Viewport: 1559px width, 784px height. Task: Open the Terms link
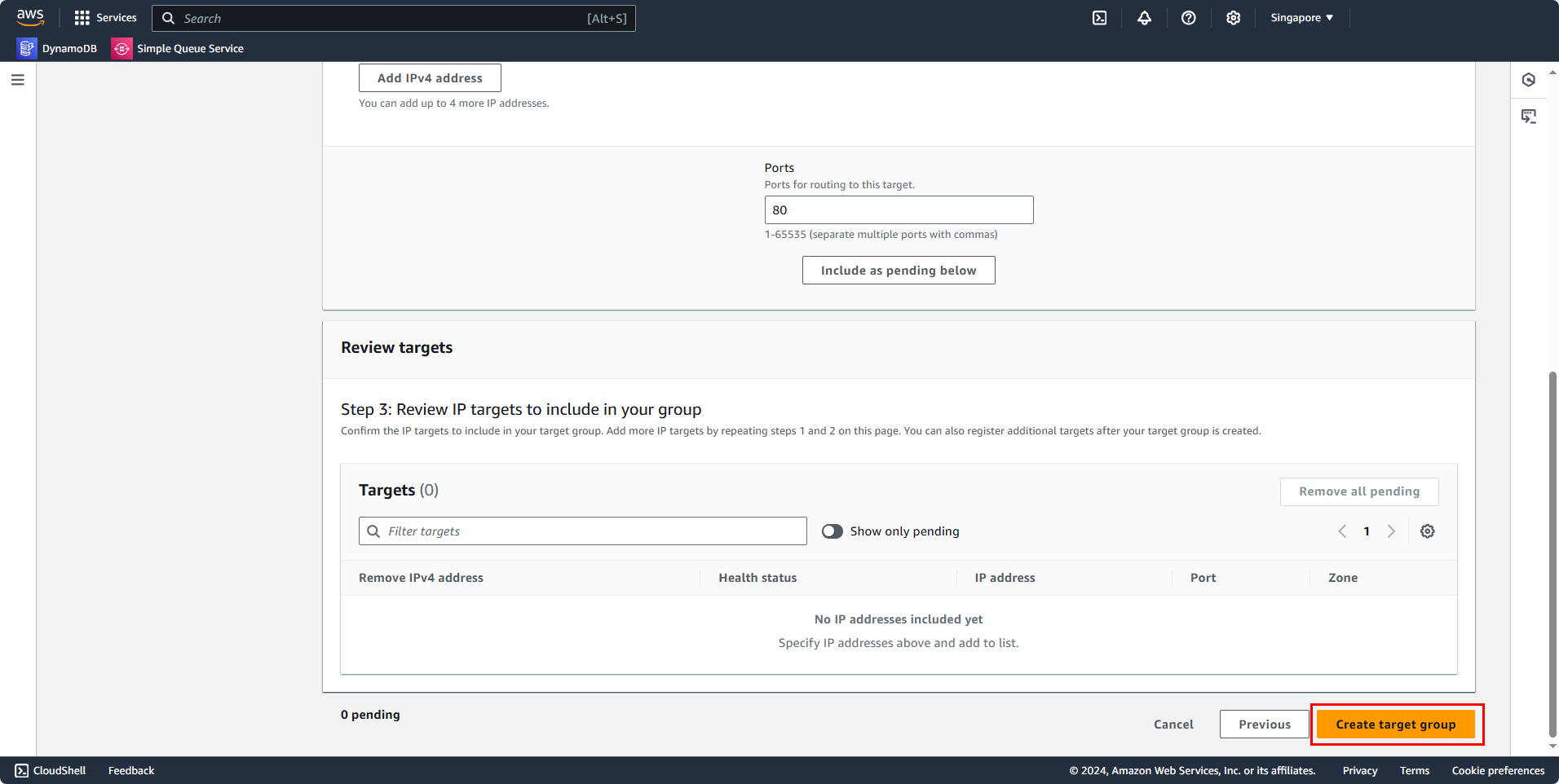click(1415, 770)
